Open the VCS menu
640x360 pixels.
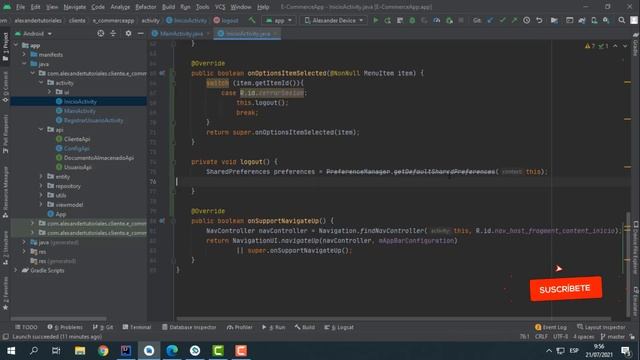click(220, 7)
